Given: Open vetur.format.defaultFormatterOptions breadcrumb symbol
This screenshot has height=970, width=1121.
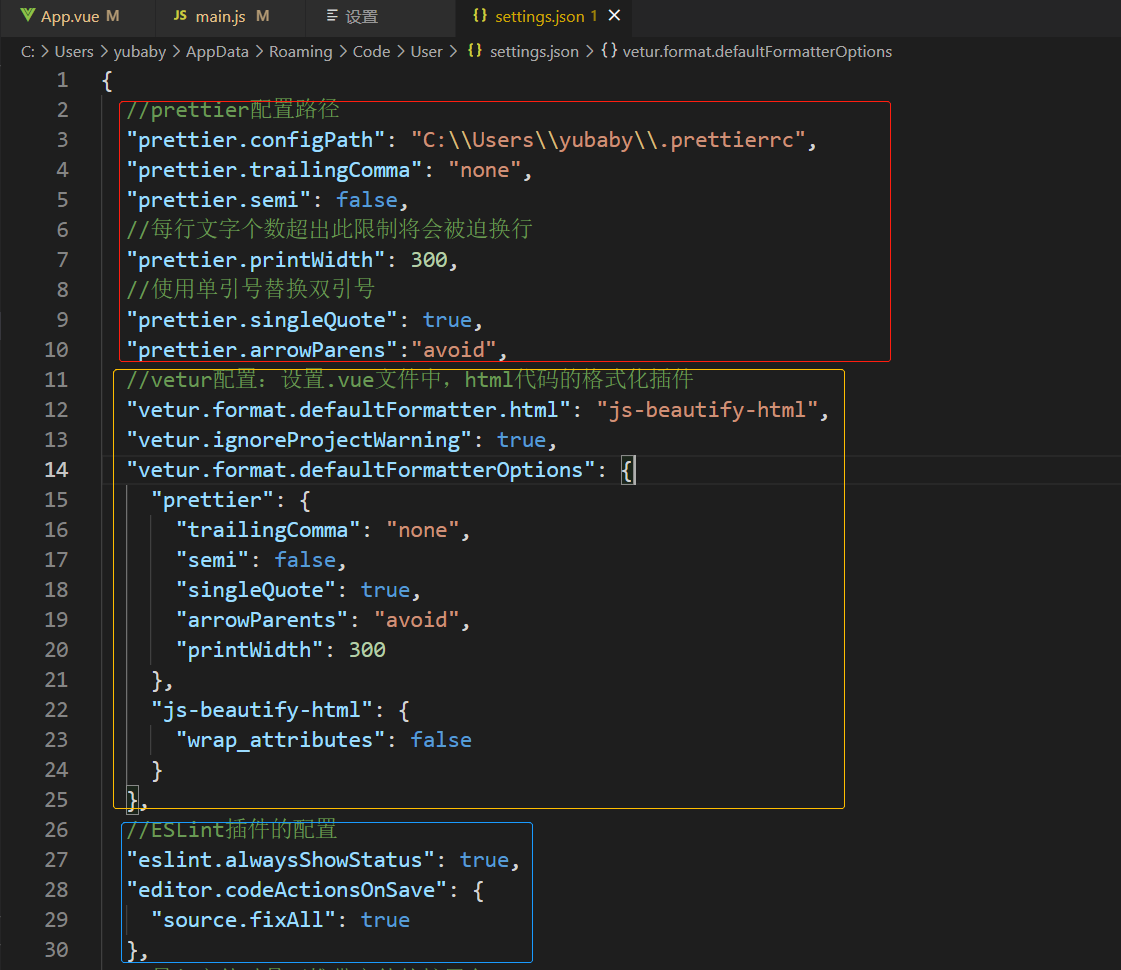Looking at the screenshot, I should click(757, 51).
